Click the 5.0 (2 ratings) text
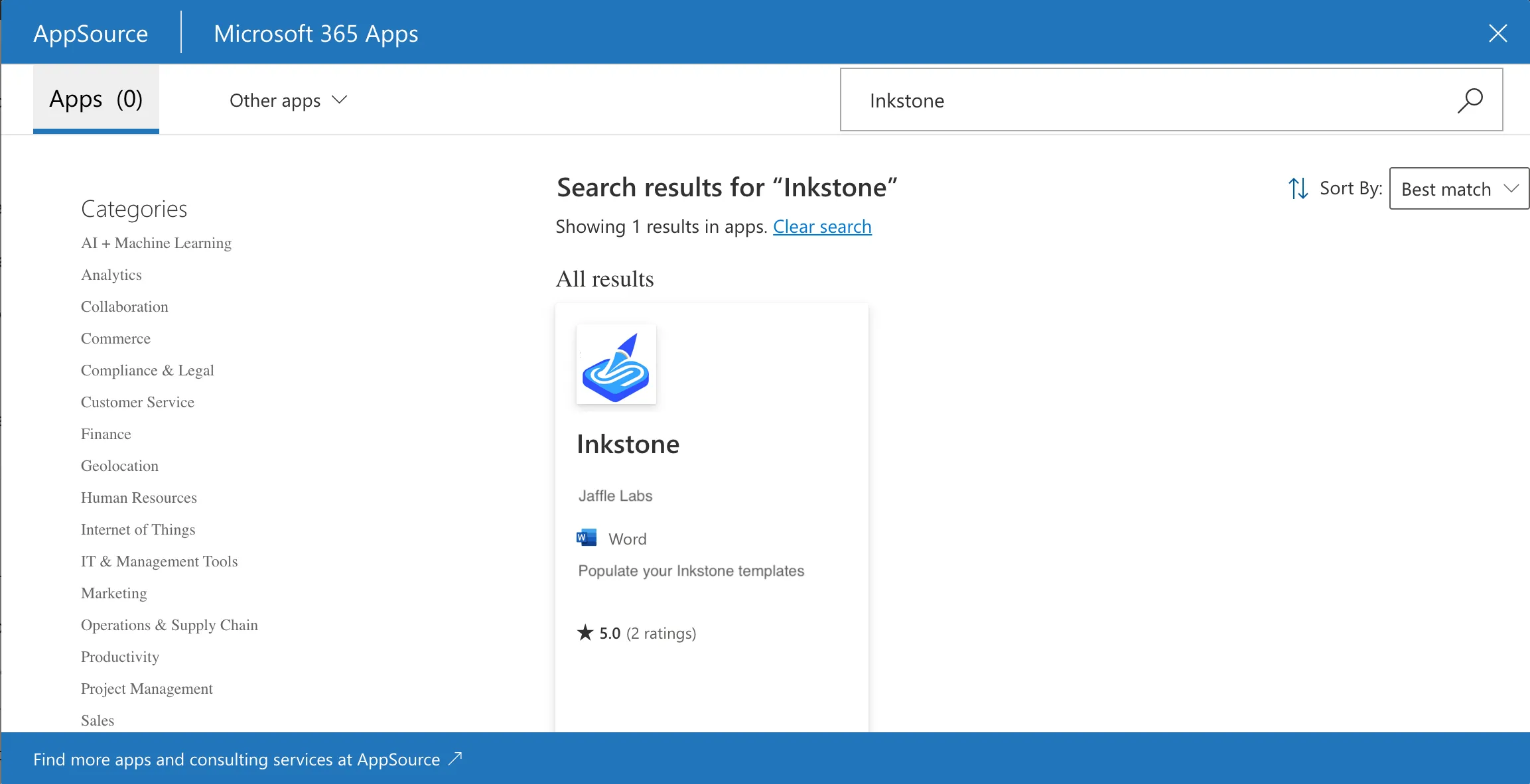1530x784 pixels. click(648, 633)
